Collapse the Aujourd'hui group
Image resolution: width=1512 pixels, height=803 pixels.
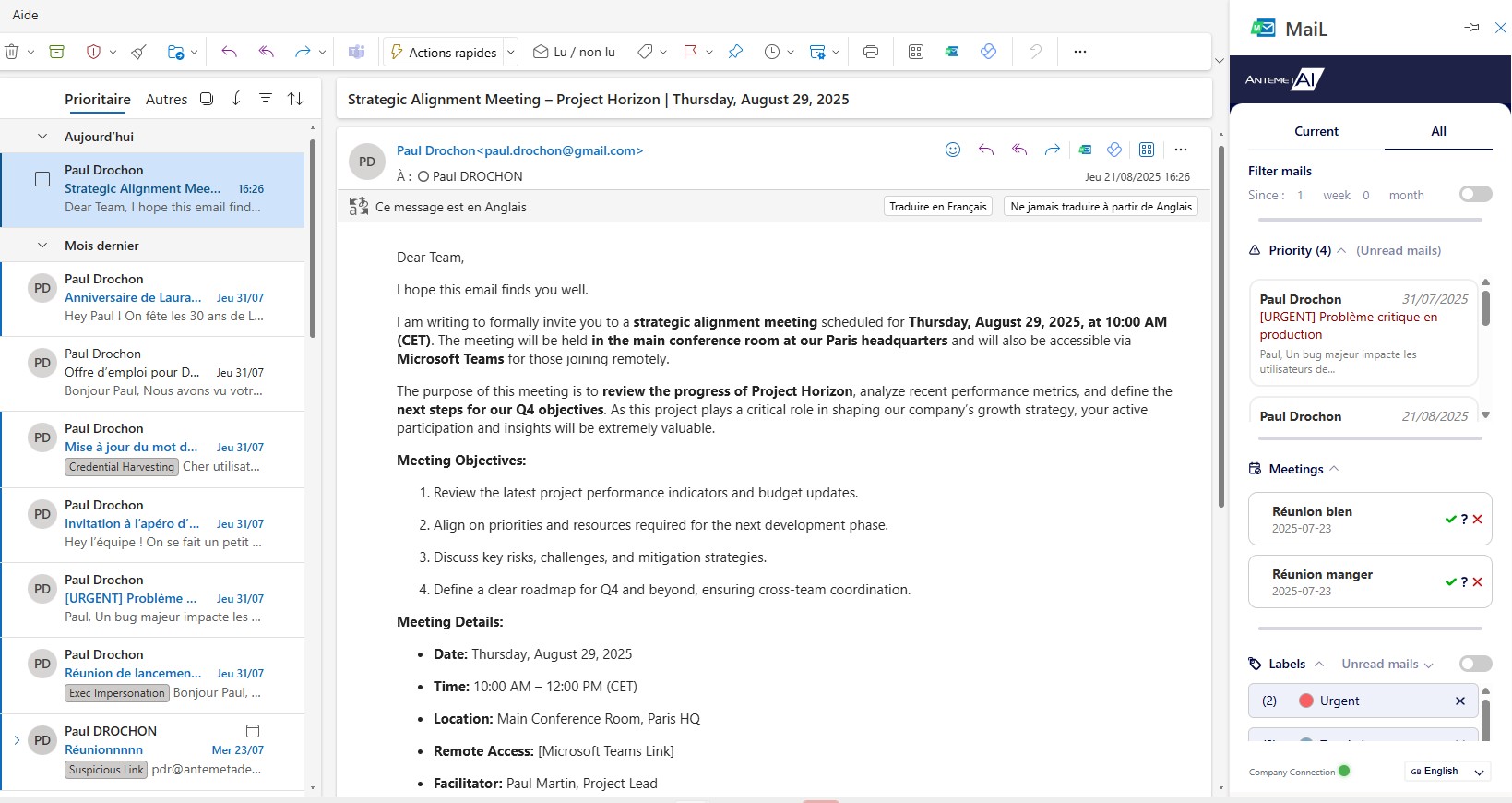click(42, 137)
